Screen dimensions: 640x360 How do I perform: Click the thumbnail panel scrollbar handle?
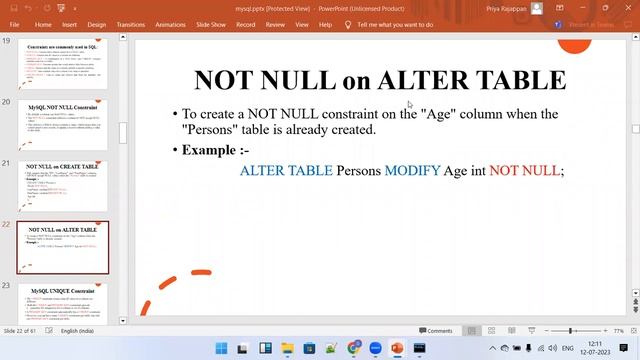(123, 133)
